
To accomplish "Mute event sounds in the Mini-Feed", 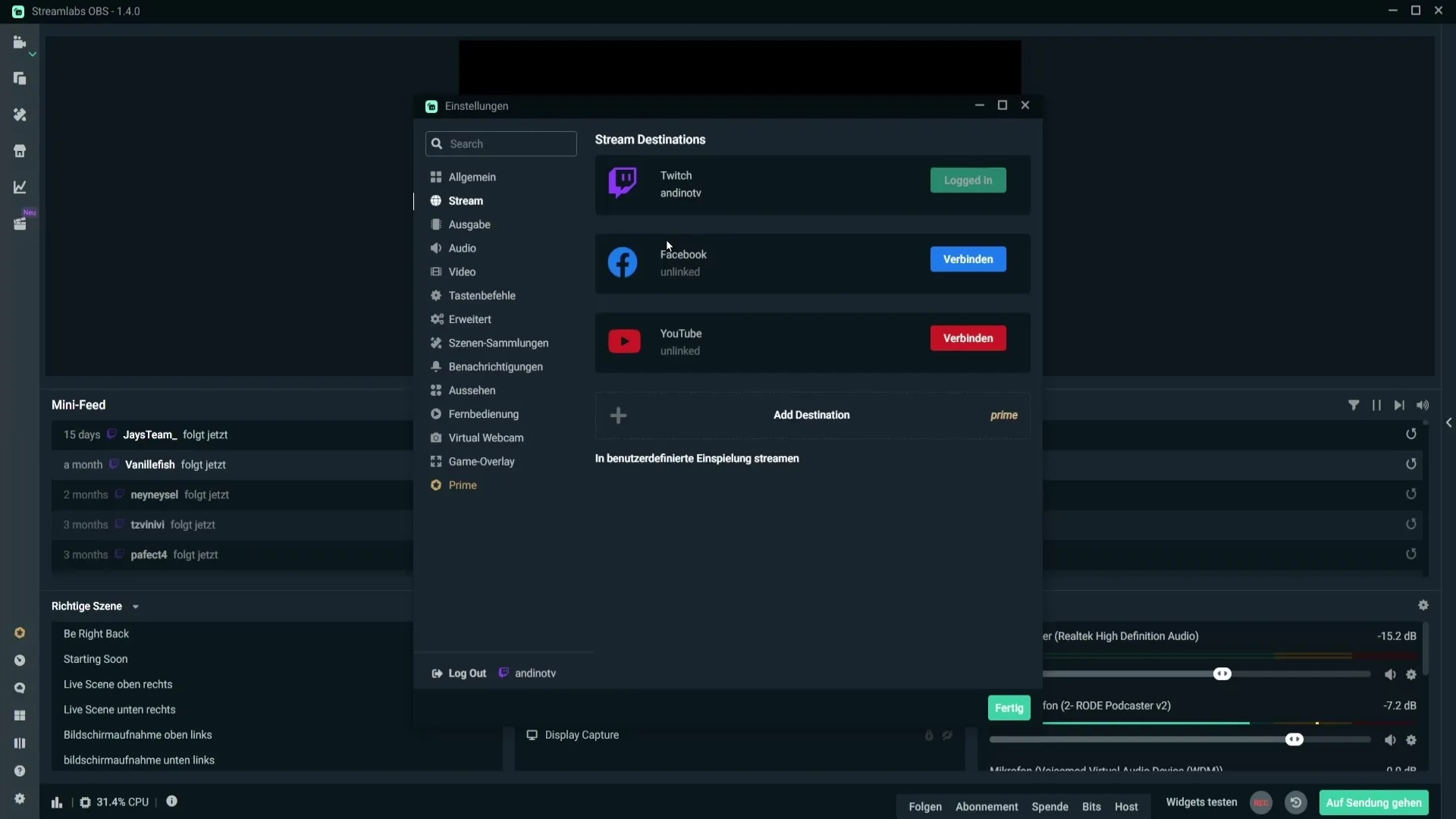I will pos(1423,405).
